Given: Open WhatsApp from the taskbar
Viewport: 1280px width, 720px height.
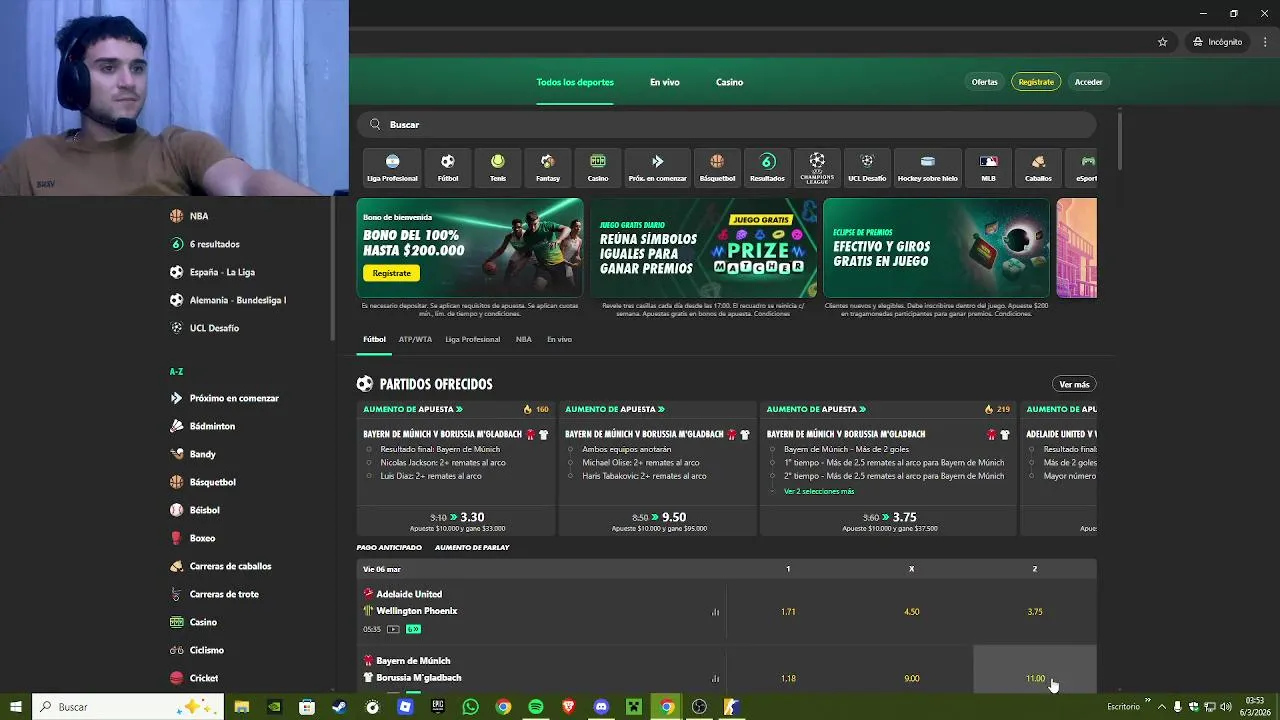Looking at the screenshot, I should tap(471, 707).
